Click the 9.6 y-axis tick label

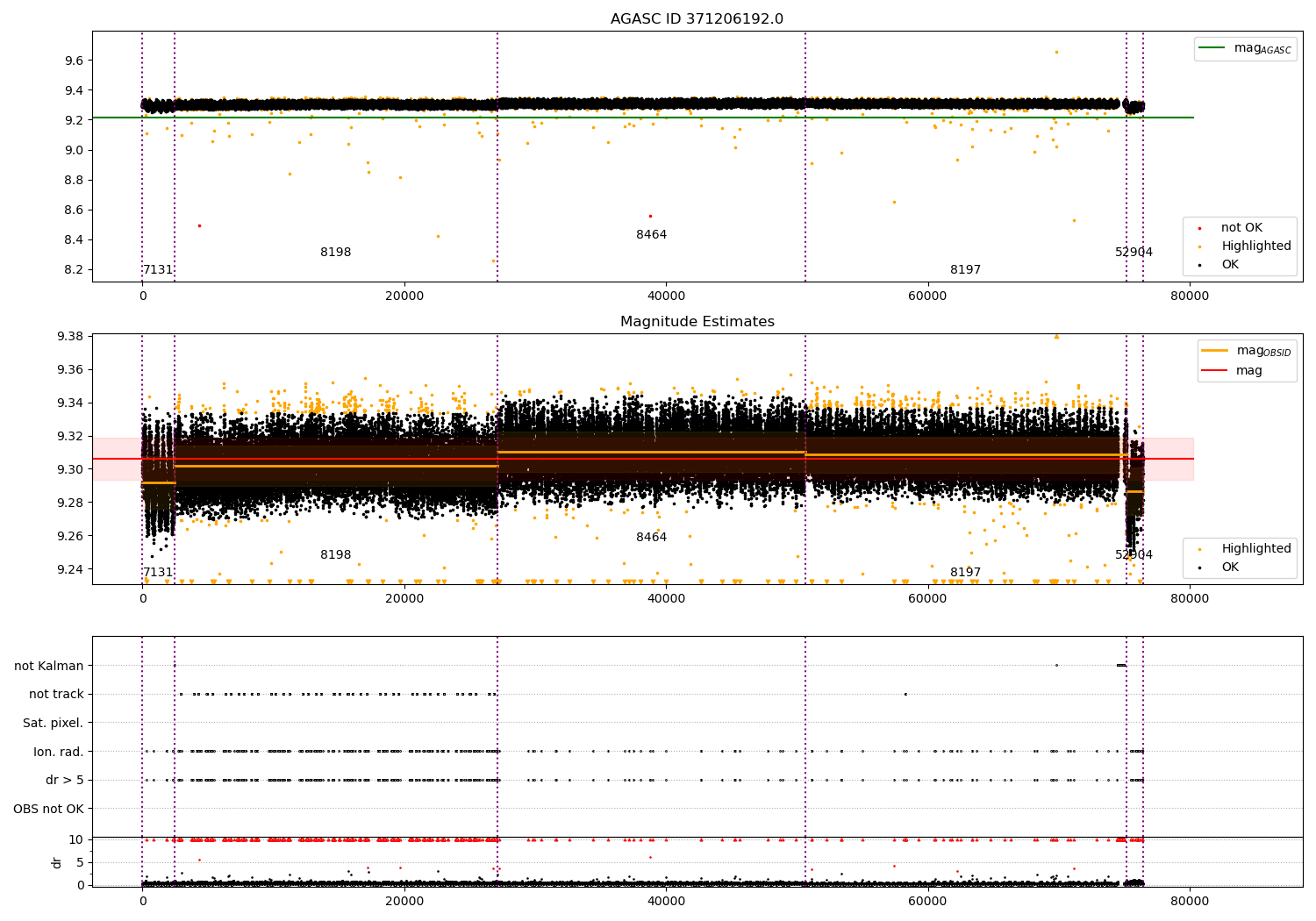[x=74, y=61]
